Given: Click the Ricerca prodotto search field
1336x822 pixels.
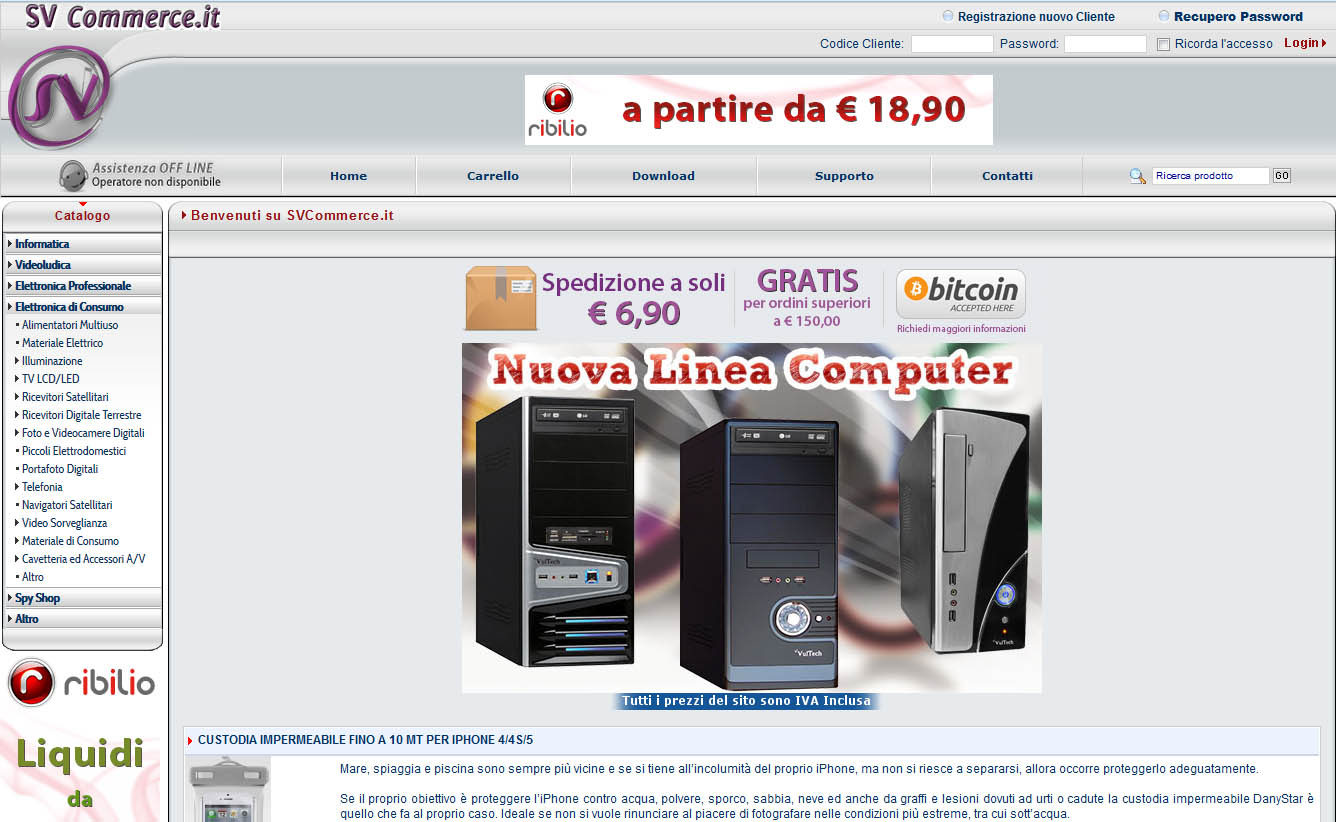Looking at the screenshot, I should point(1210,176).
